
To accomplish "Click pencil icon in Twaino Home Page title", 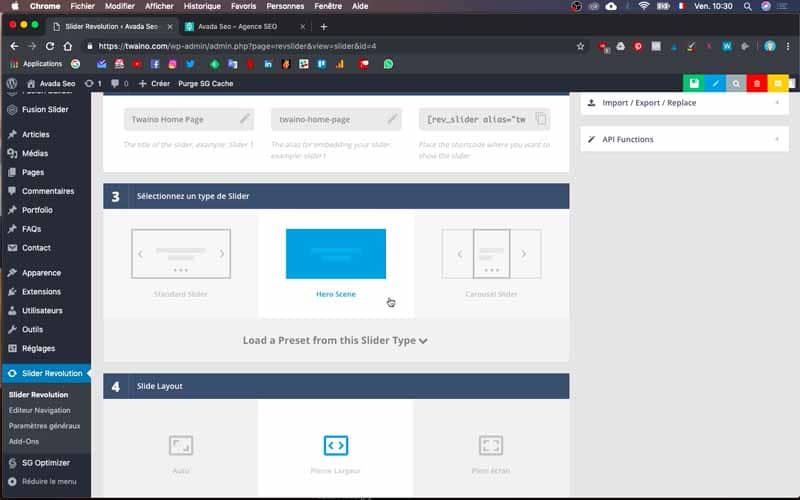I will [245, 119].
